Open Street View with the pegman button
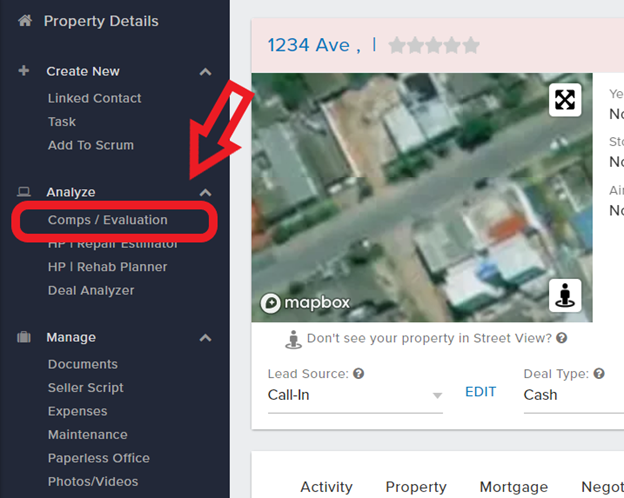 [565, 295]
